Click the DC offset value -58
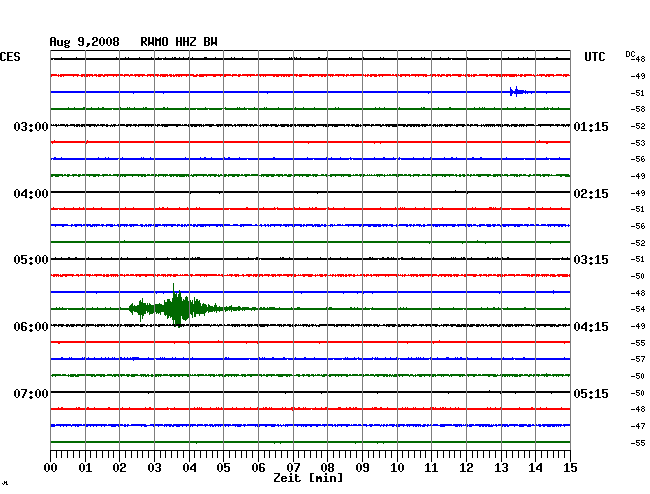 click(x=638, y=109)
